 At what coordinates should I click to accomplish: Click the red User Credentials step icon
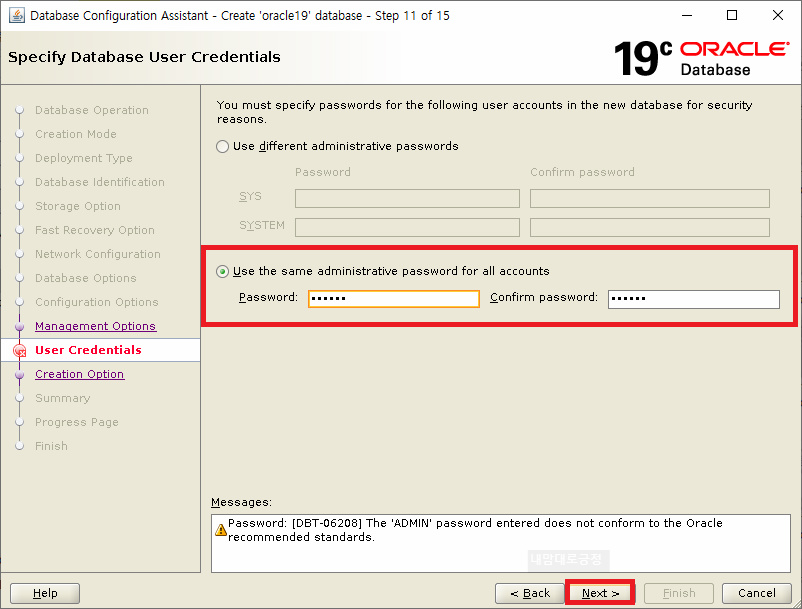19,351
